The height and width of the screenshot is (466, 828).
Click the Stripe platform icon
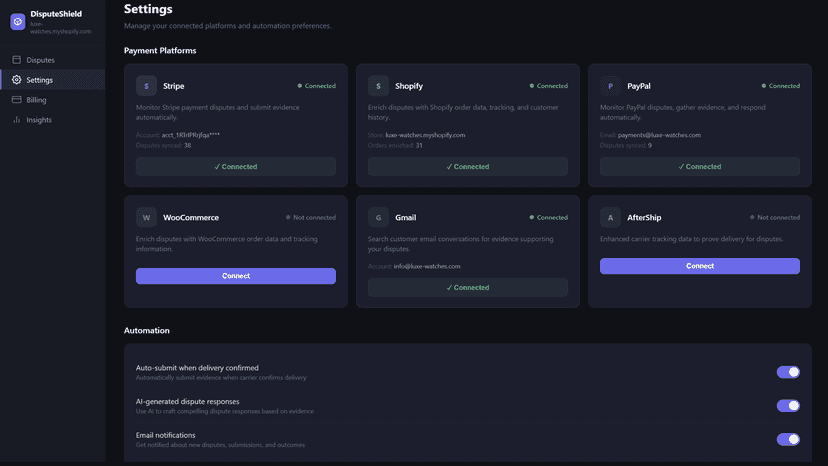coord(146,86)
